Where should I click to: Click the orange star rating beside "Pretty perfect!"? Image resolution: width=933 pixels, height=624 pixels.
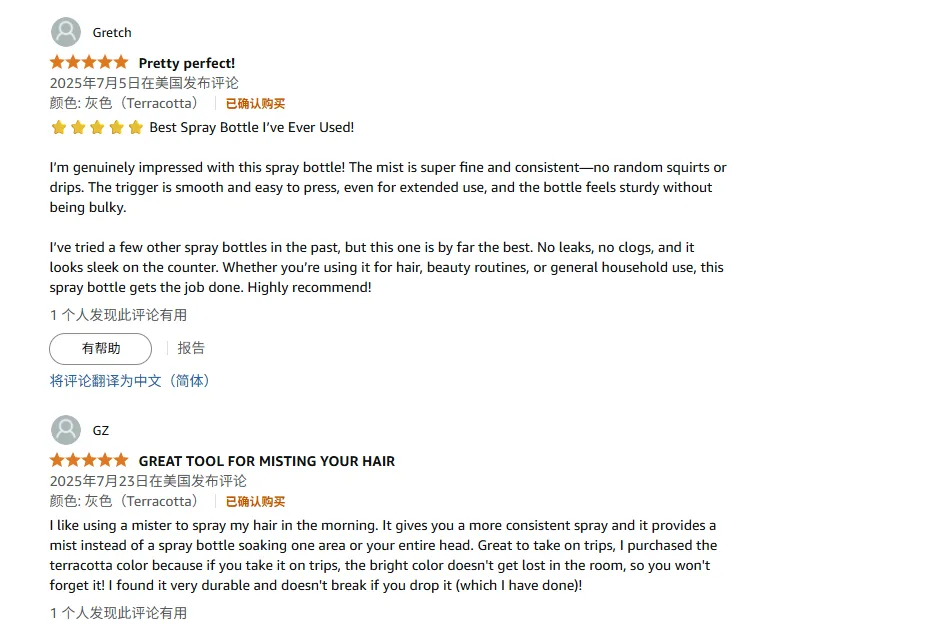click(88, 62)
